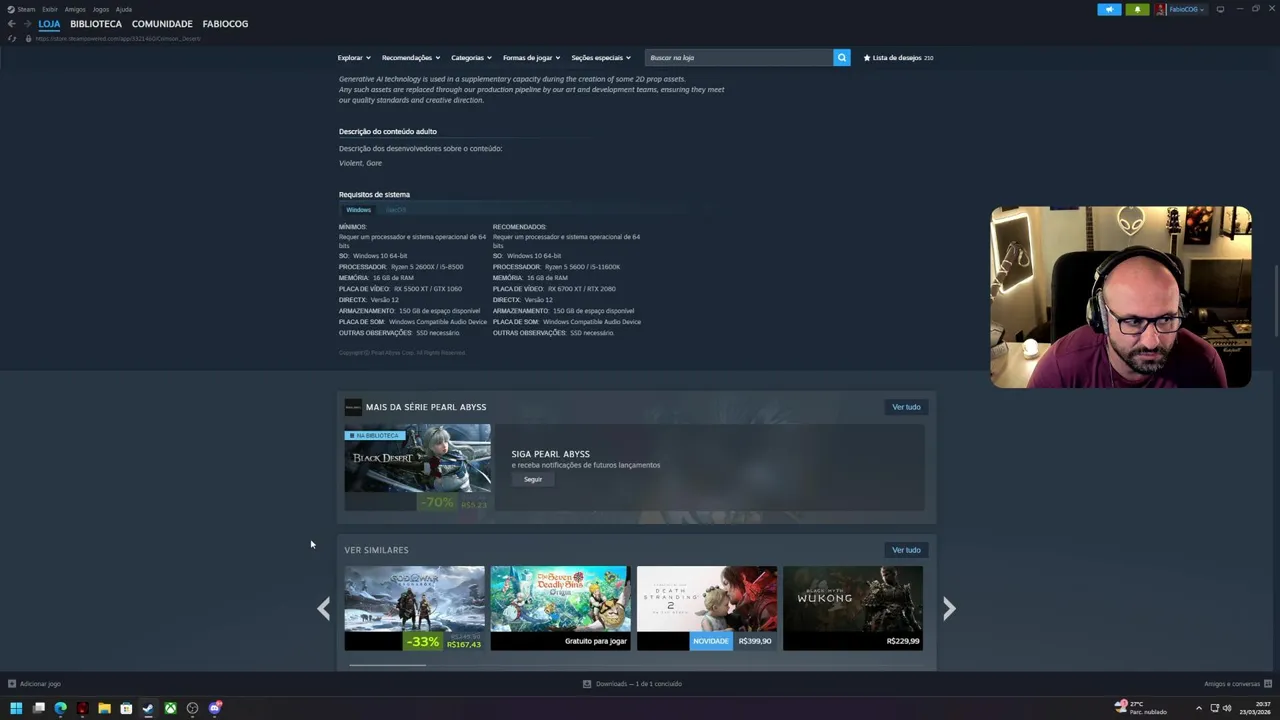The image size is (1280, 720).
Task: Open Windows Start menu
Action: [x=16, y=708]
